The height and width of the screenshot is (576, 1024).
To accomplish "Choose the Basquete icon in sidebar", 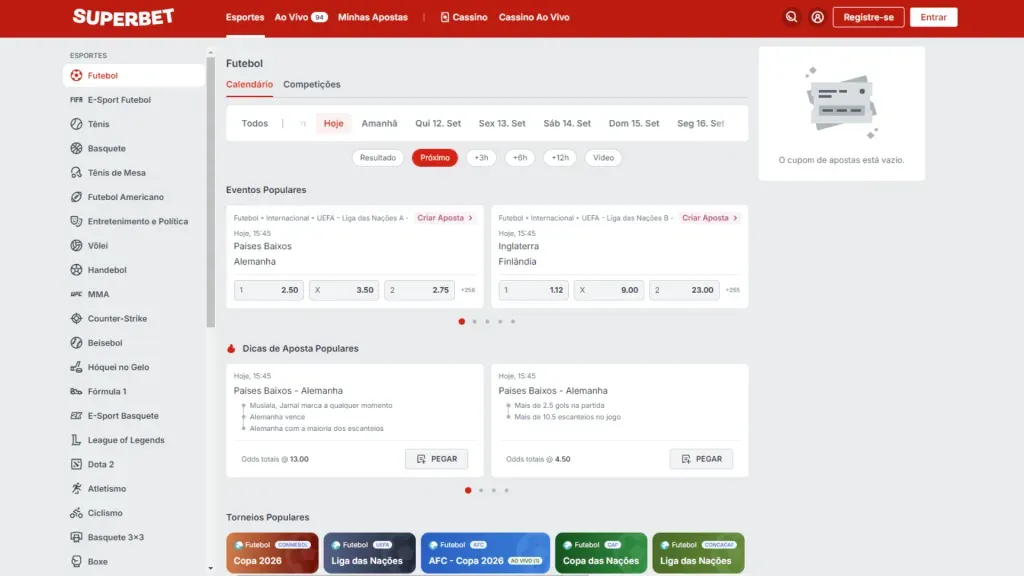I will (77, 148).
